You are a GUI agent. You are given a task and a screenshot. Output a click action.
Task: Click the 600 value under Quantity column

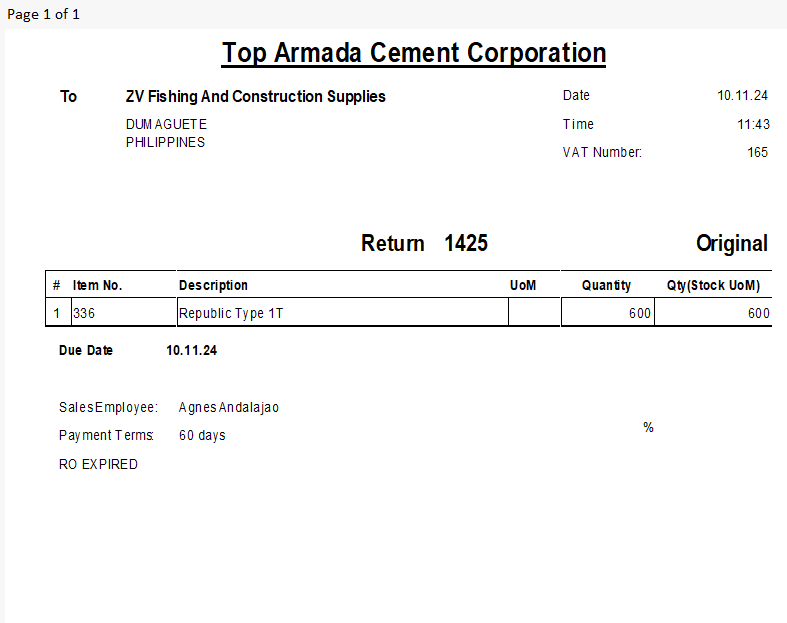[639, 313]
